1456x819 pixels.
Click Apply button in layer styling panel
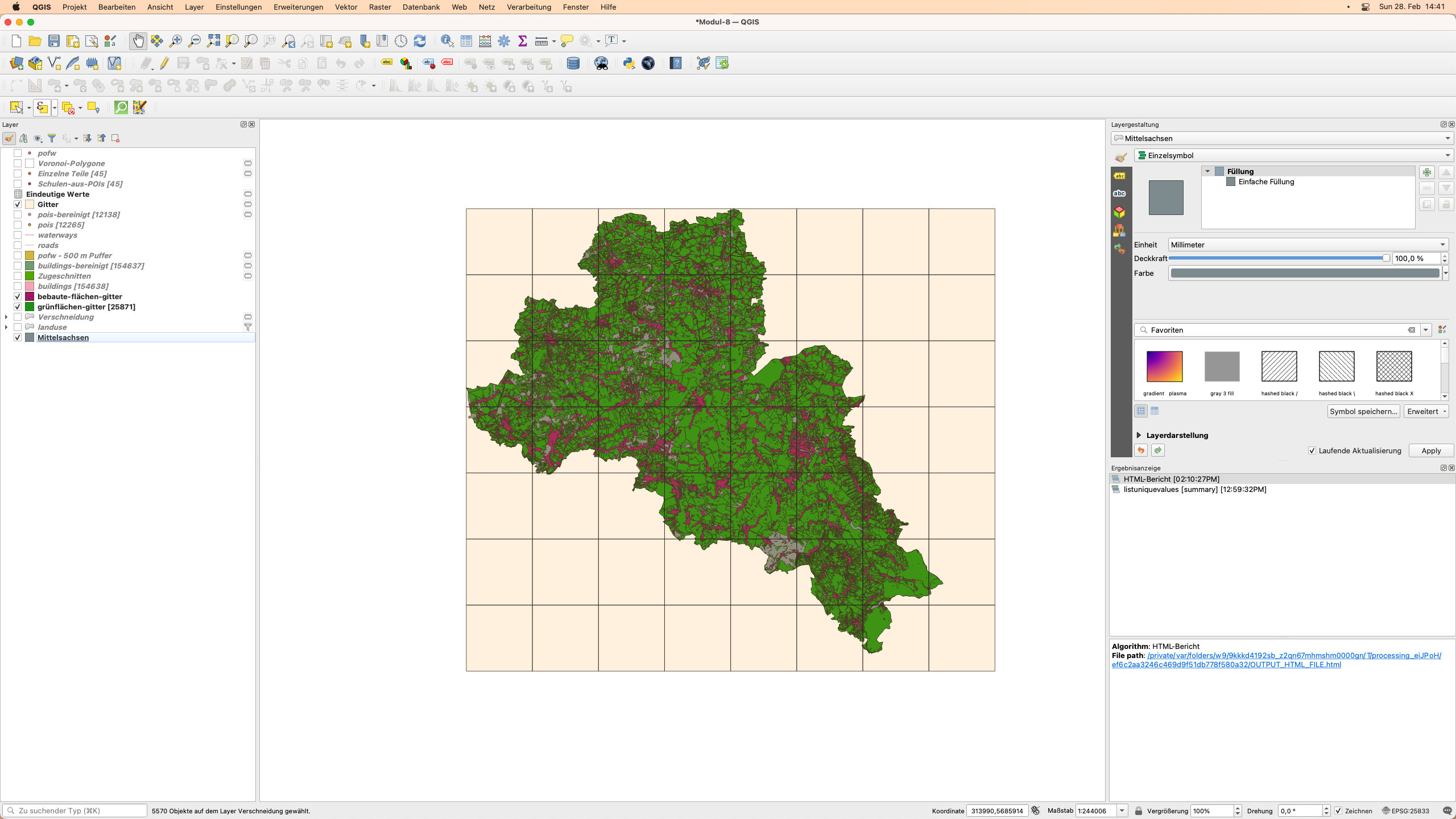pos(1429,450)
